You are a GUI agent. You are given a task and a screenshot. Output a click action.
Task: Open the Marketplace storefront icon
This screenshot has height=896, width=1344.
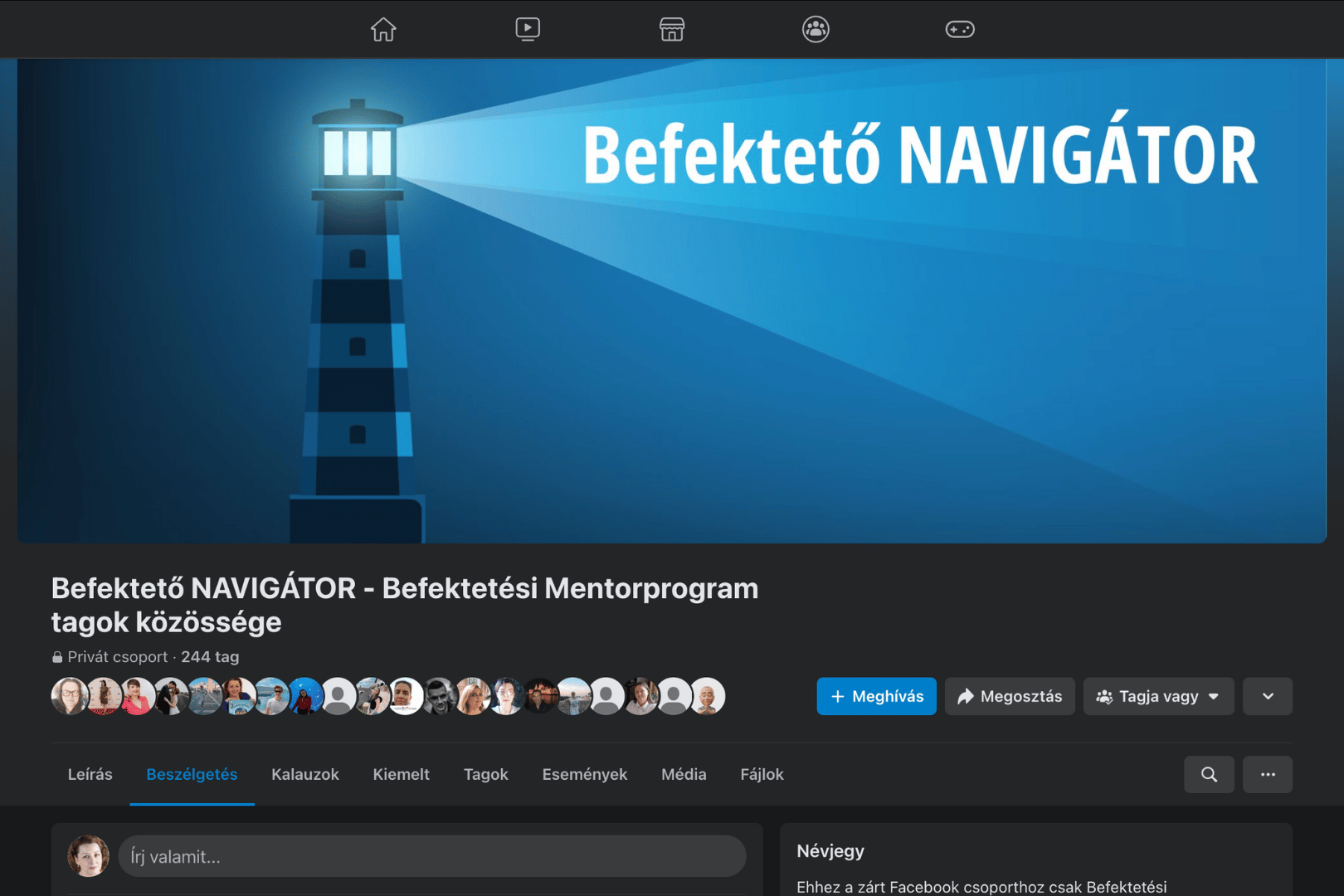coord(672,30)
